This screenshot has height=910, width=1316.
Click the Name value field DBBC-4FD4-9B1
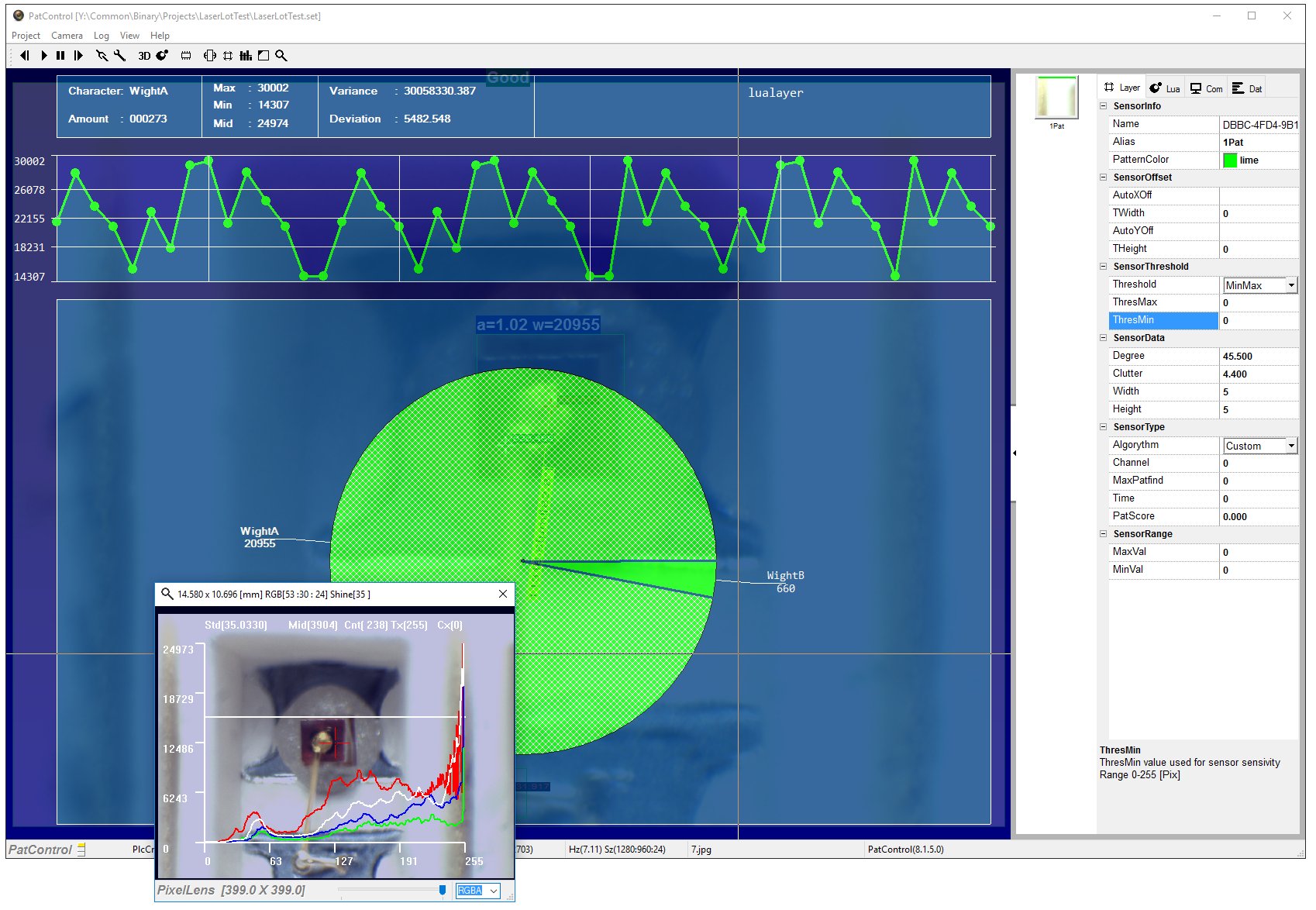click(1259, 124)
